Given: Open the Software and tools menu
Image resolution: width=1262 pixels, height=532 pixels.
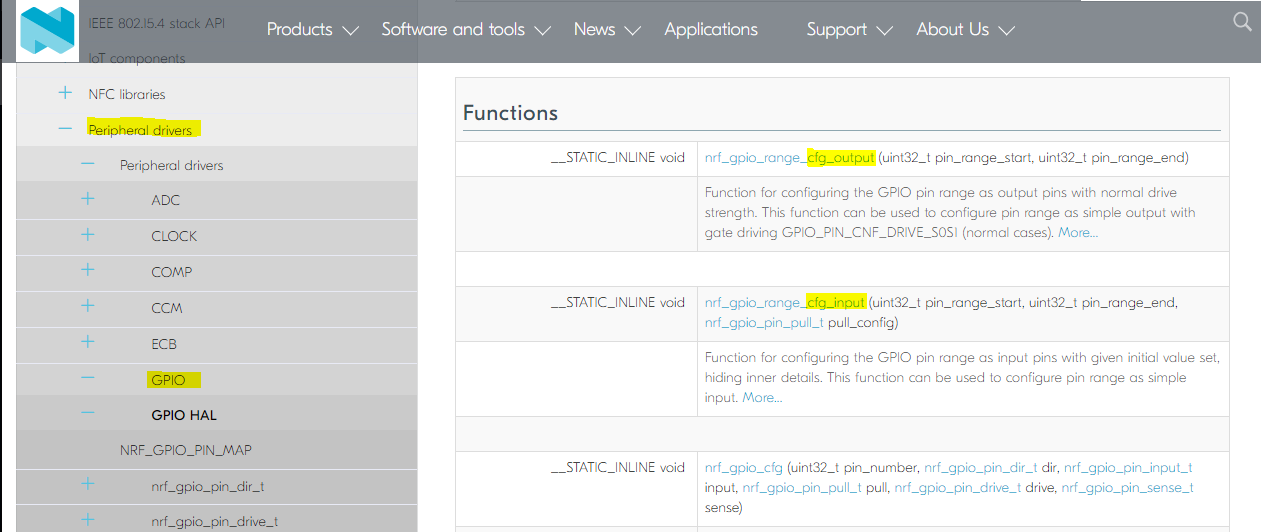Looking at the screenshot, I should coord(465,30).
